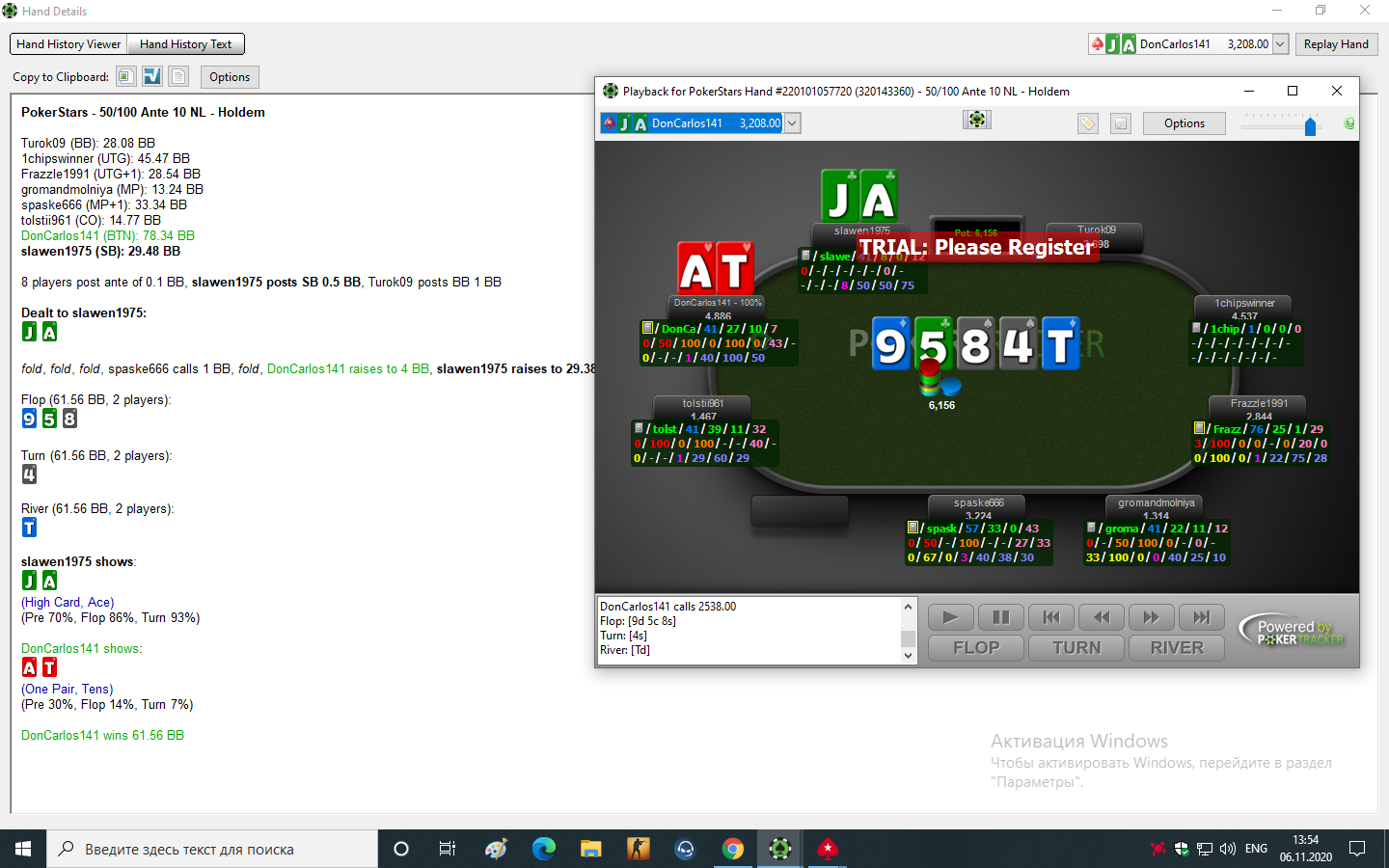Adjust the replay speed slider

click(x=1310, y=126)
